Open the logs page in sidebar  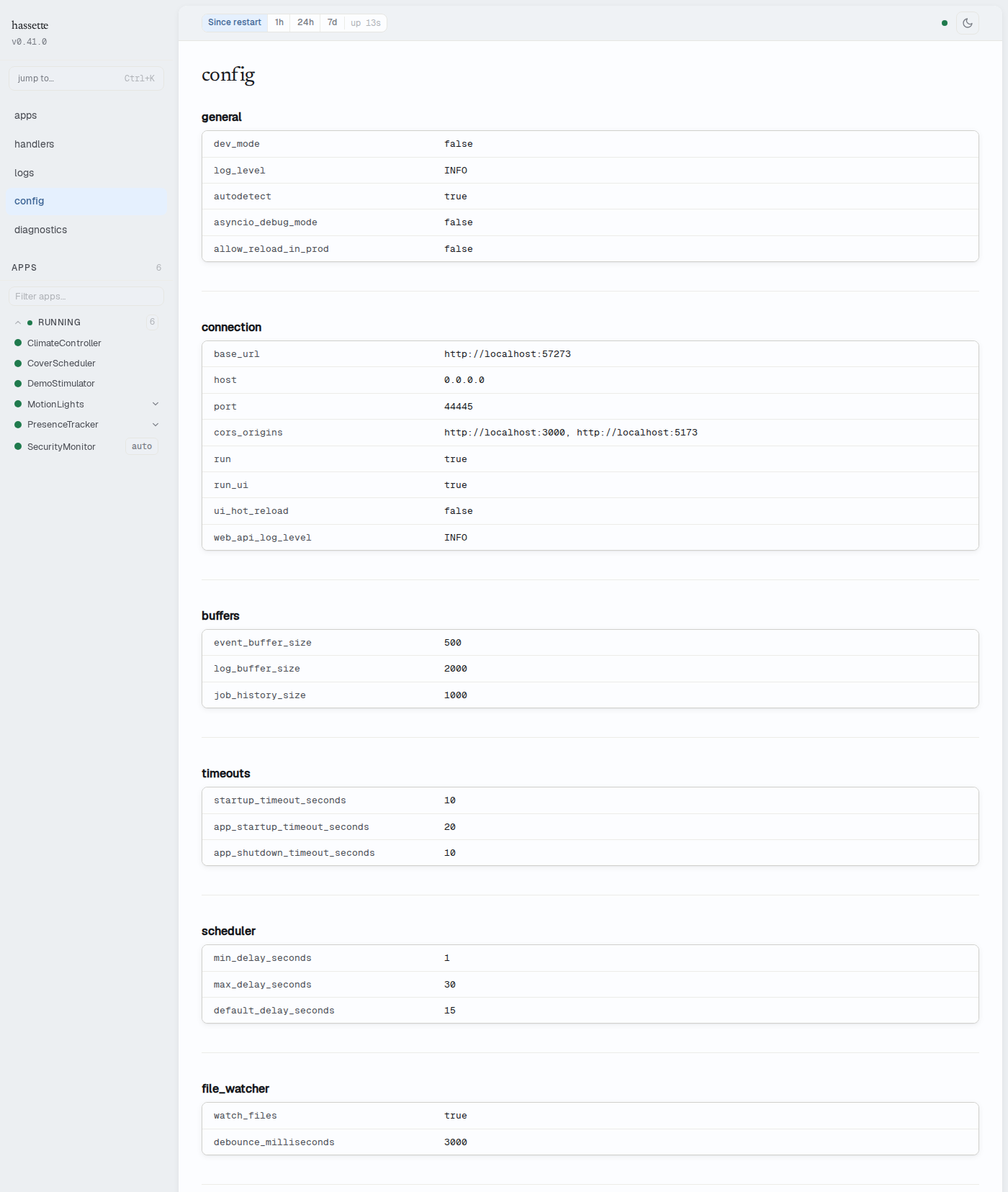pyautogui.click(x=86, y=173)
